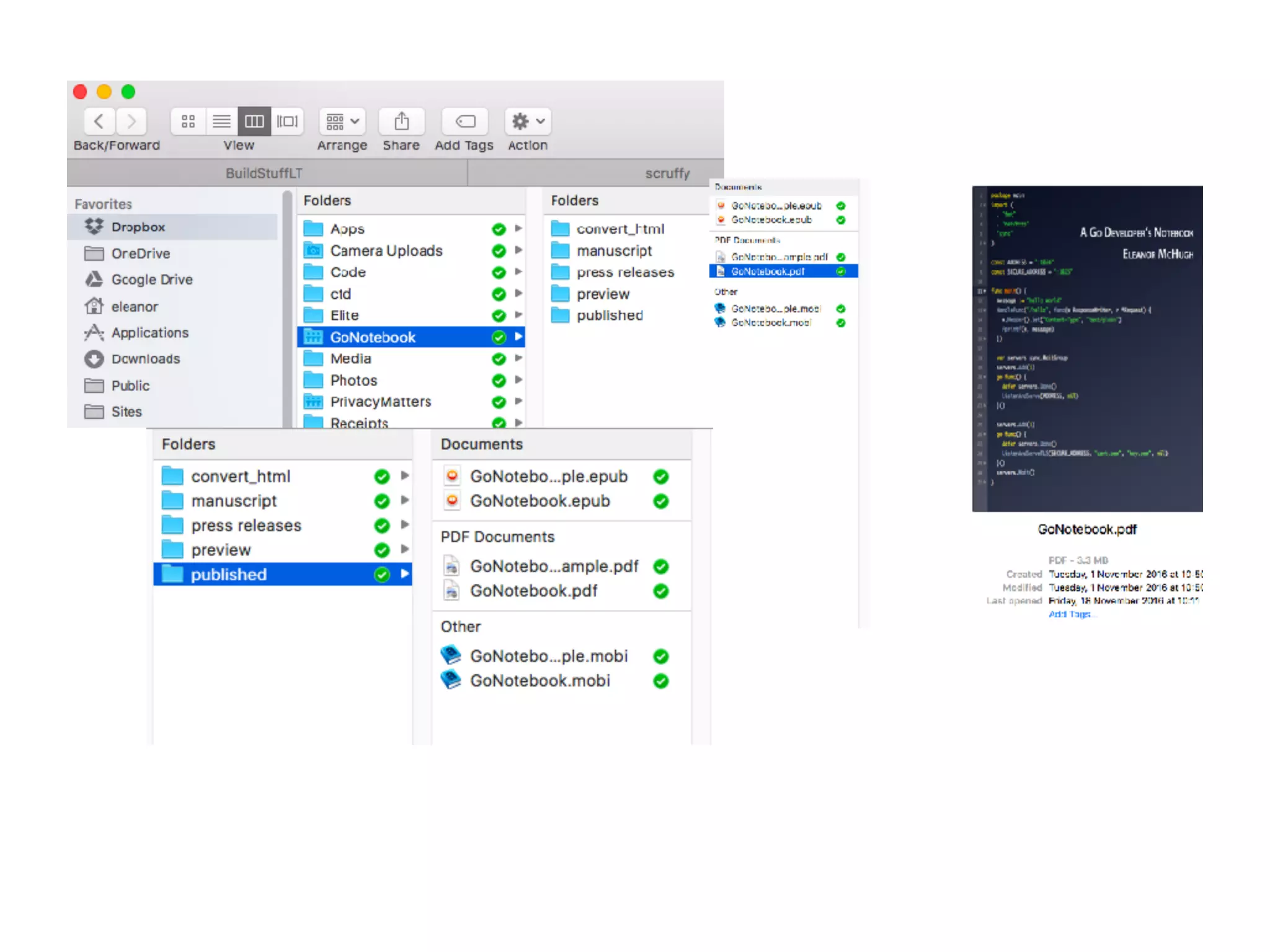This screenshot has width=1270, height=952.
Task: Select Google Drive in sidebar
Action: coord(151,280)
